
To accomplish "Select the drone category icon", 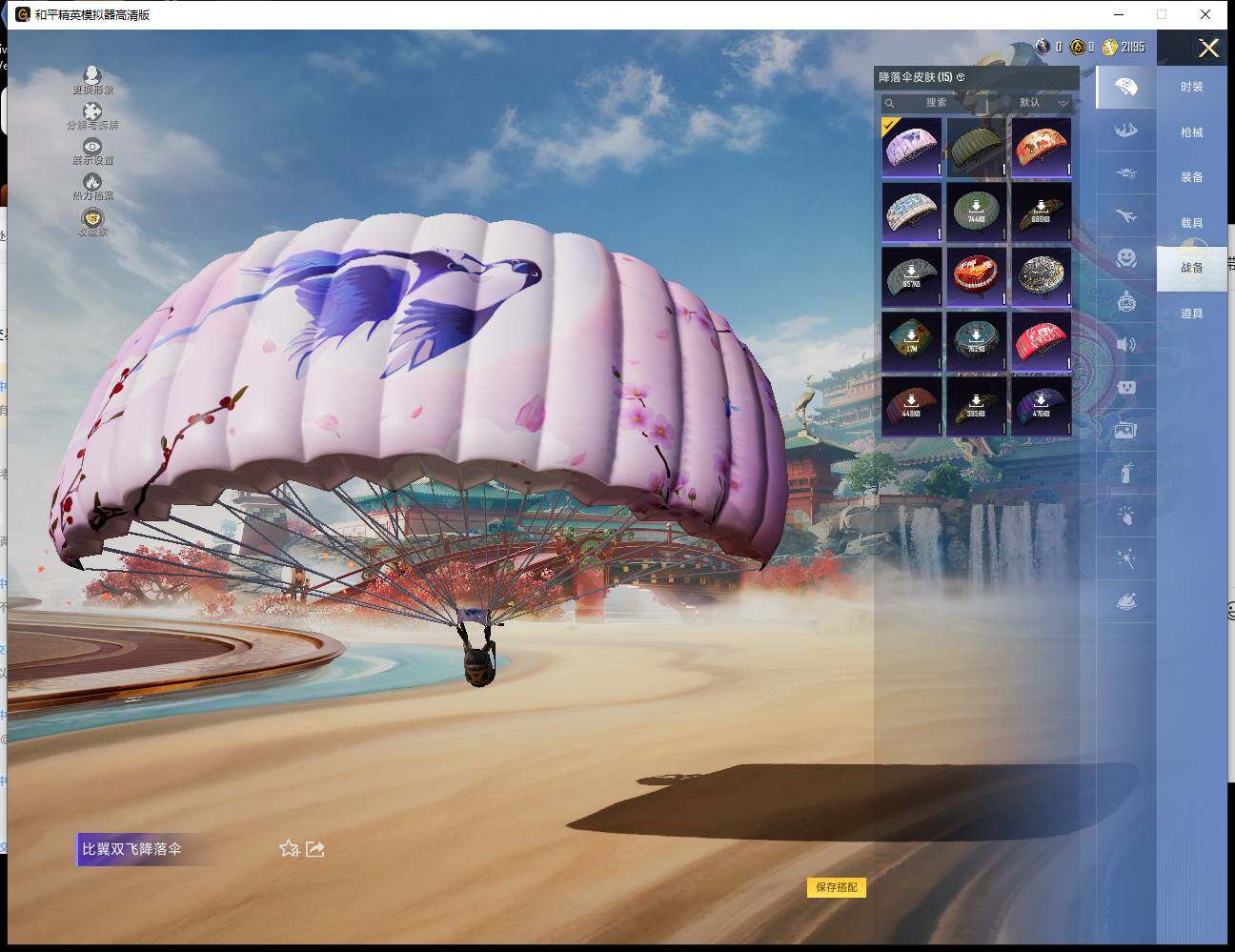I will tap(1125, 173).
